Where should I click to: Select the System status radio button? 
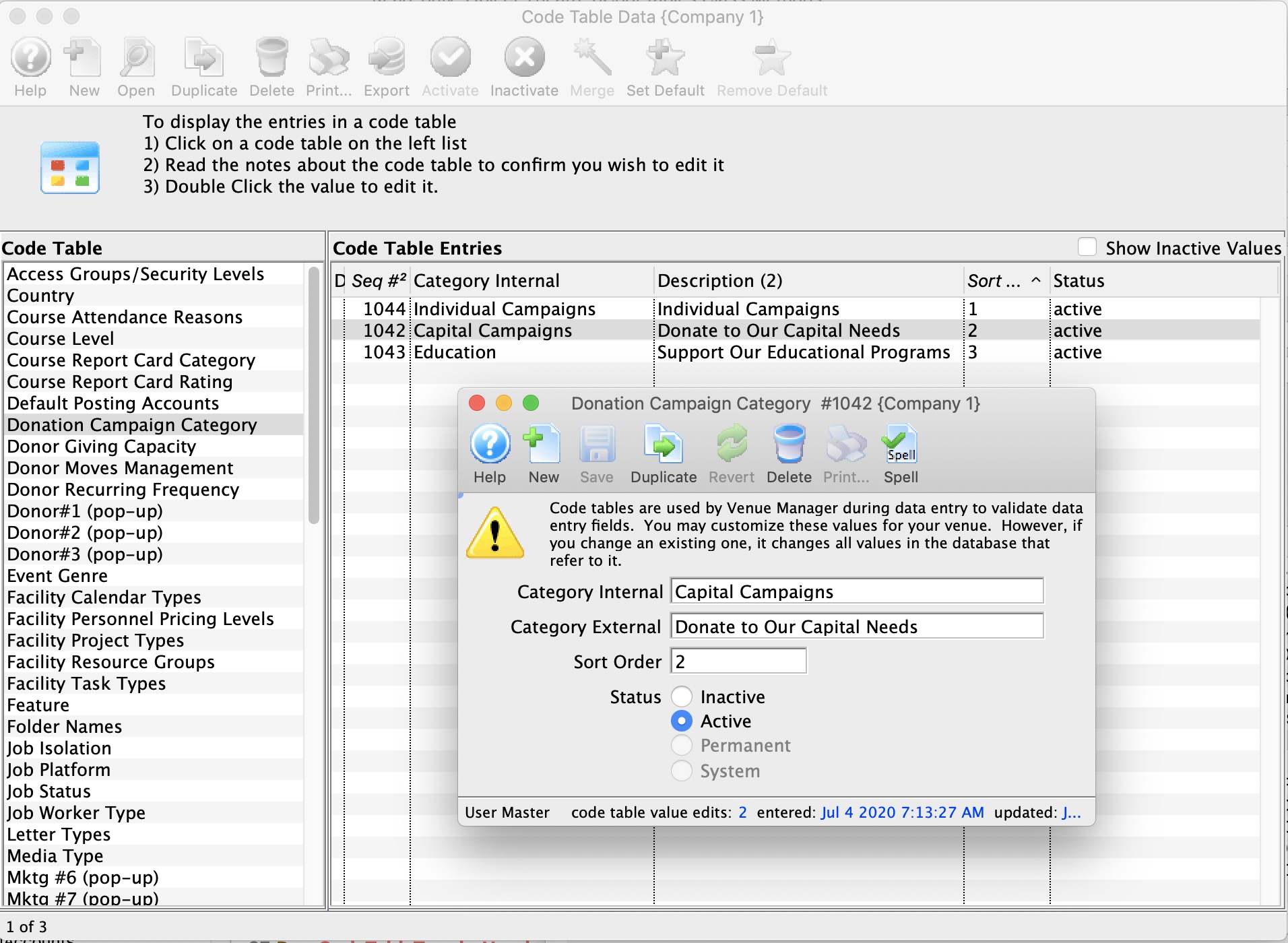[x=682, y=770]
